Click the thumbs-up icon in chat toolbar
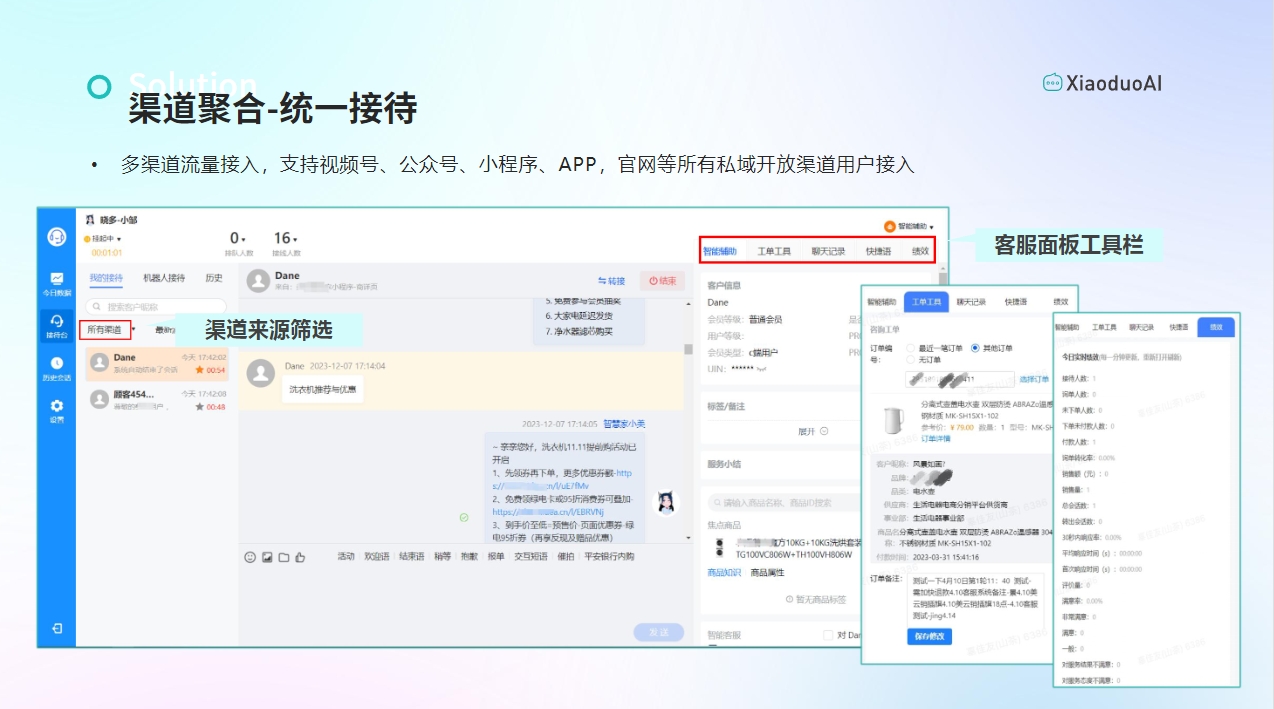This screenshot has width=1274, height=709. pos(299,557)
